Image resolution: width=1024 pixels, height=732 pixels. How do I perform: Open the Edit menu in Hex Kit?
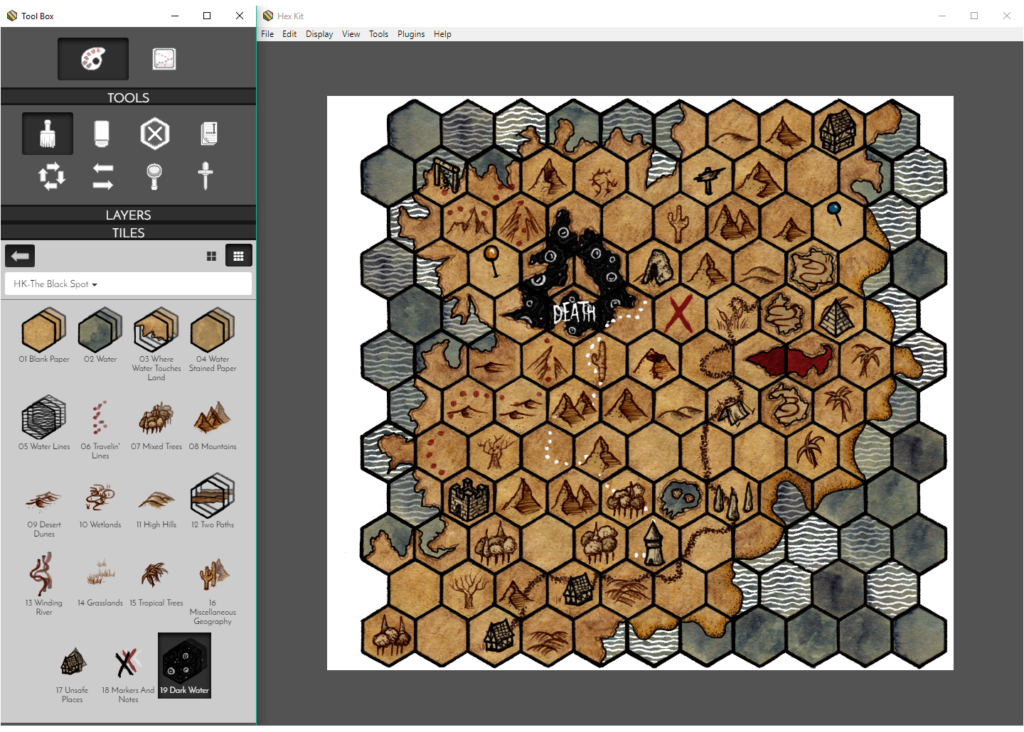point(289,34)
